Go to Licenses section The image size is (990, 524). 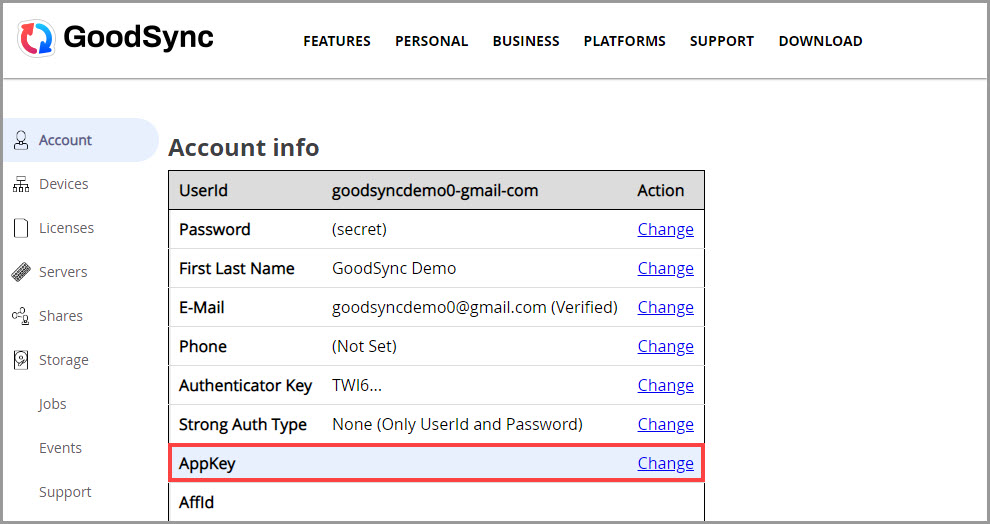click(x=66, y=228)
